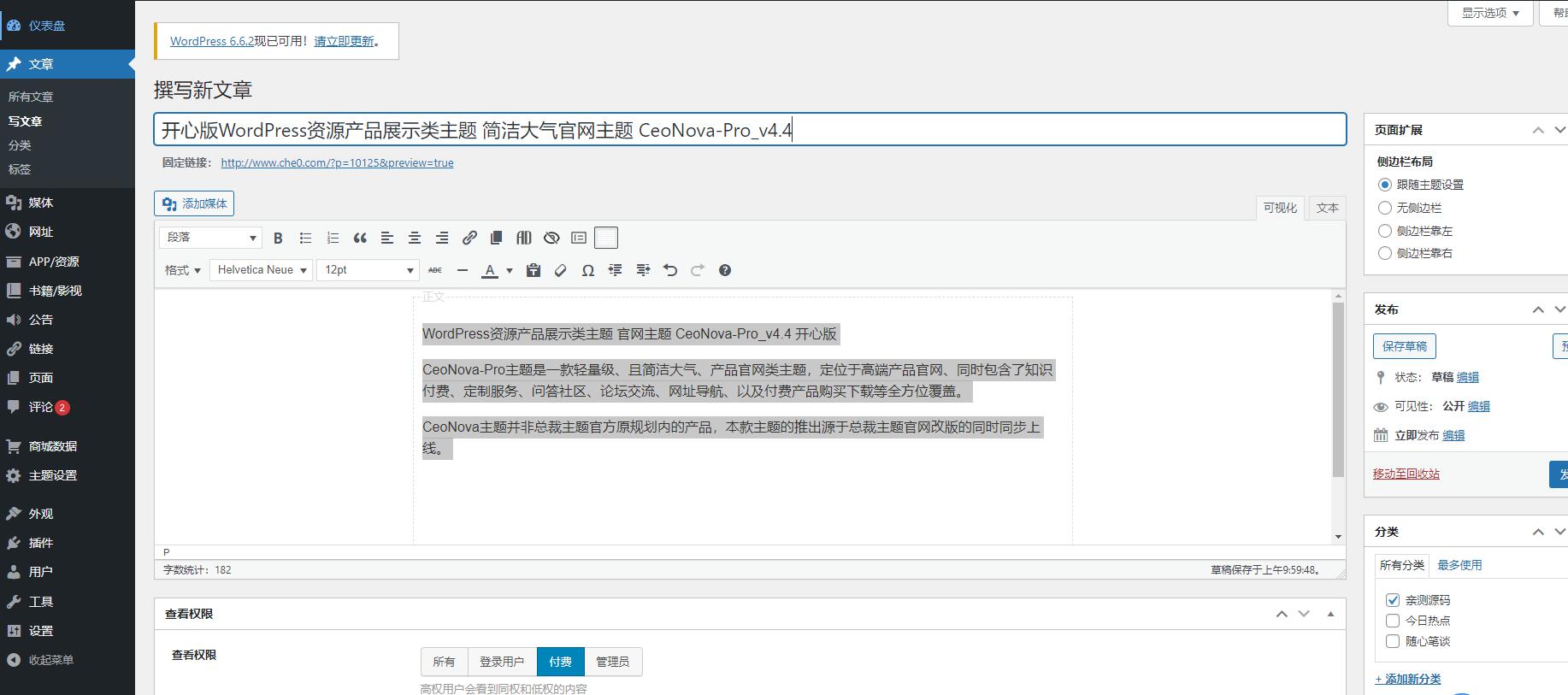The height and width of the screenshot is (695, 1568).
Task: Click the editor scrollbar down arrow
Action: (x=1338, y=537)
